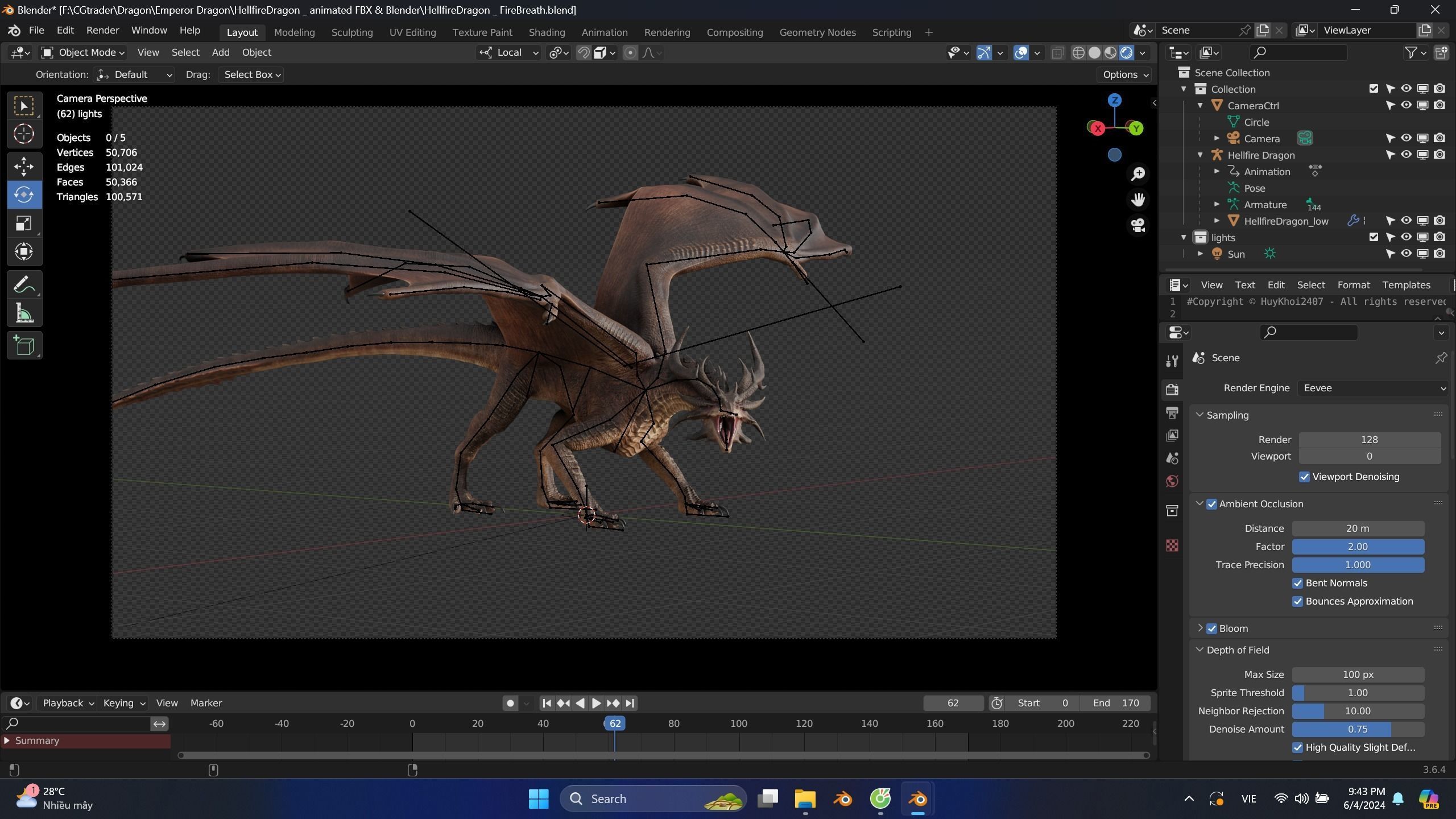Adjust the Ambient Occlusion Factor slider
This screenshot has height=819, width=1456.
point(1358,547)
